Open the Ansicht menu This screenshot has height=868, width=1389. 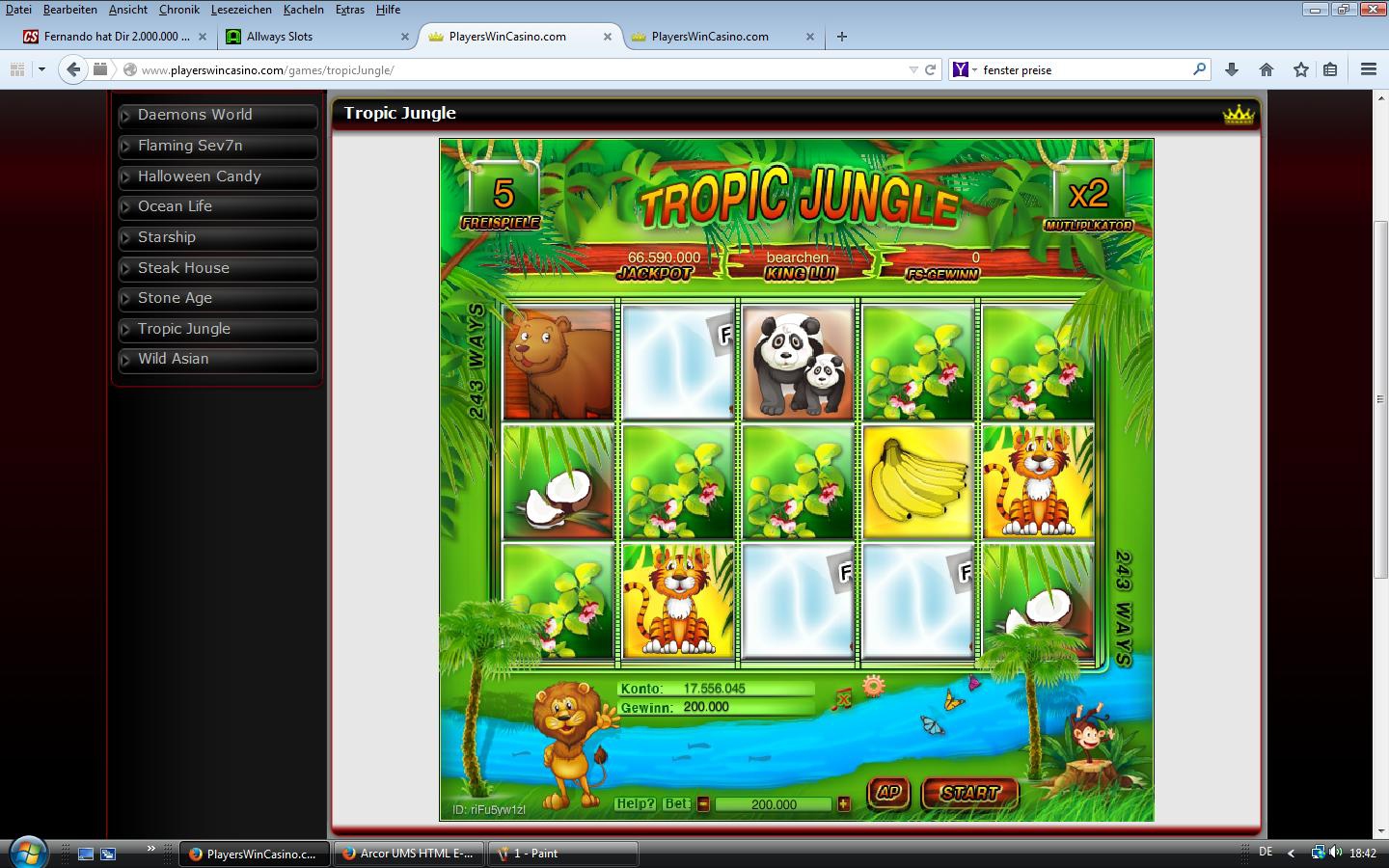pyautogui.click(x=128, y=9)
